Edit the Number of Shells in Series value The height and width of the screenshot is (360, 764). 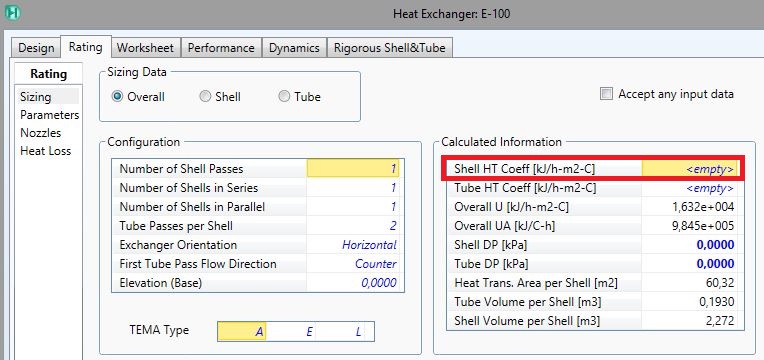pyautogui.click(x=353, y=188)
